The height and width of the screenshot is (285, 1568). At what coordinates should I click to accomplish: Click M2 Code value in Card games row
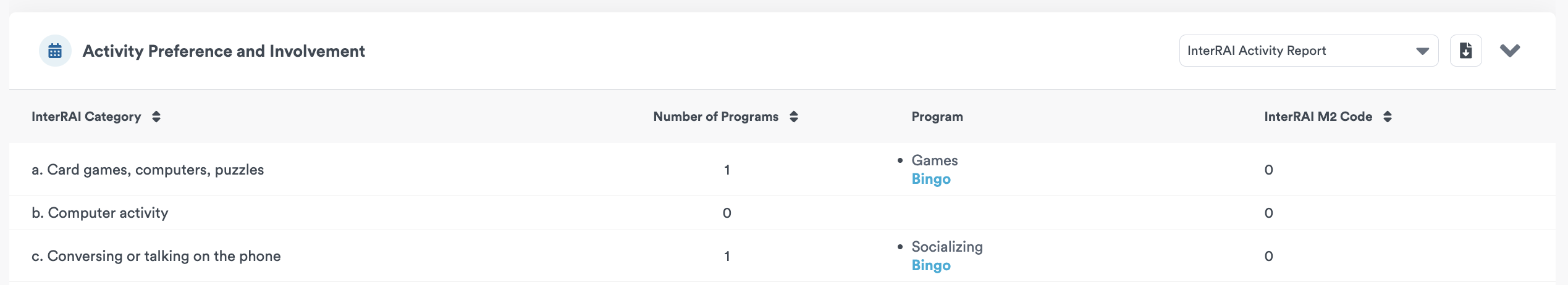[1268, 170]
